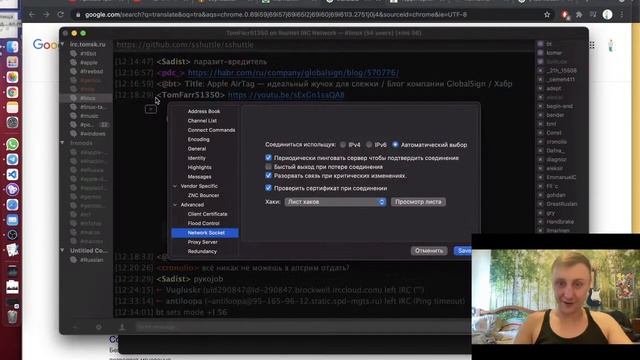Image resolution: width=640 pixels, height=360 pixels.
Task: Click the add button at IRC window bottom
Action: click(x=75, y=327)
